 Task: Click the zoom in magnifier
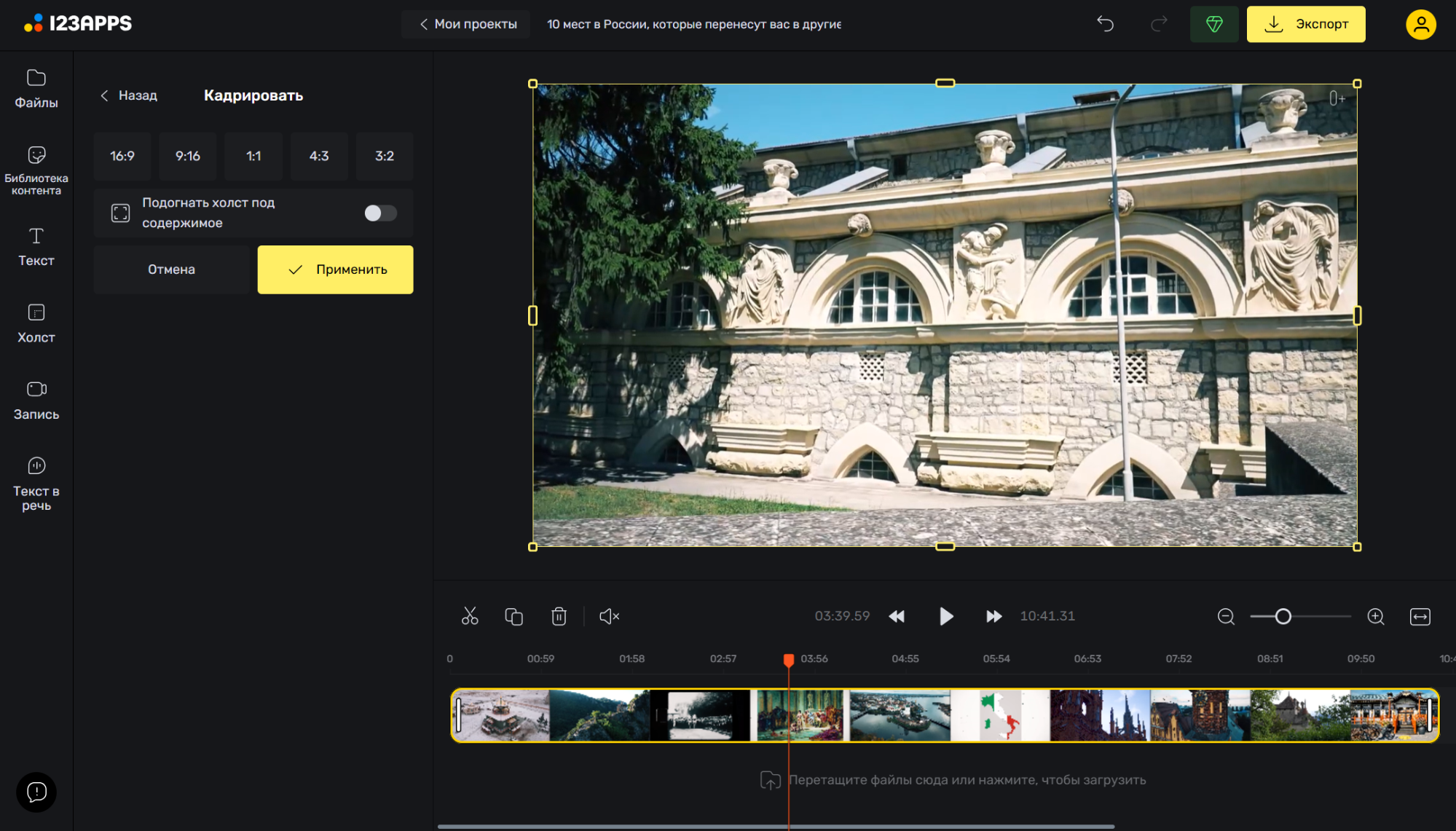(x=1375, y=616)
